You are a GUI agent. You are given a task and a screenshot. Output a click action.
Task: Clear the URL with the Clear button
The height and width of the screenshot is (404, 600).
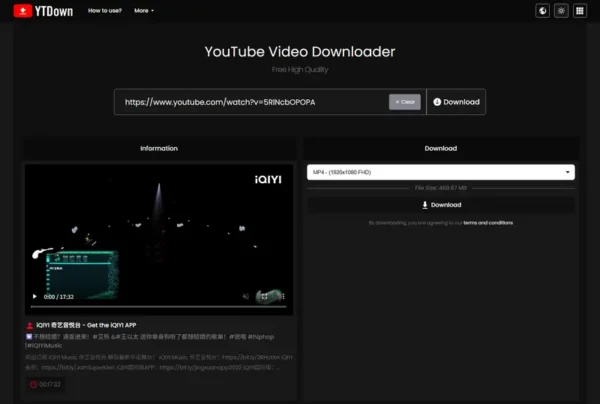(x=405, y=102)
